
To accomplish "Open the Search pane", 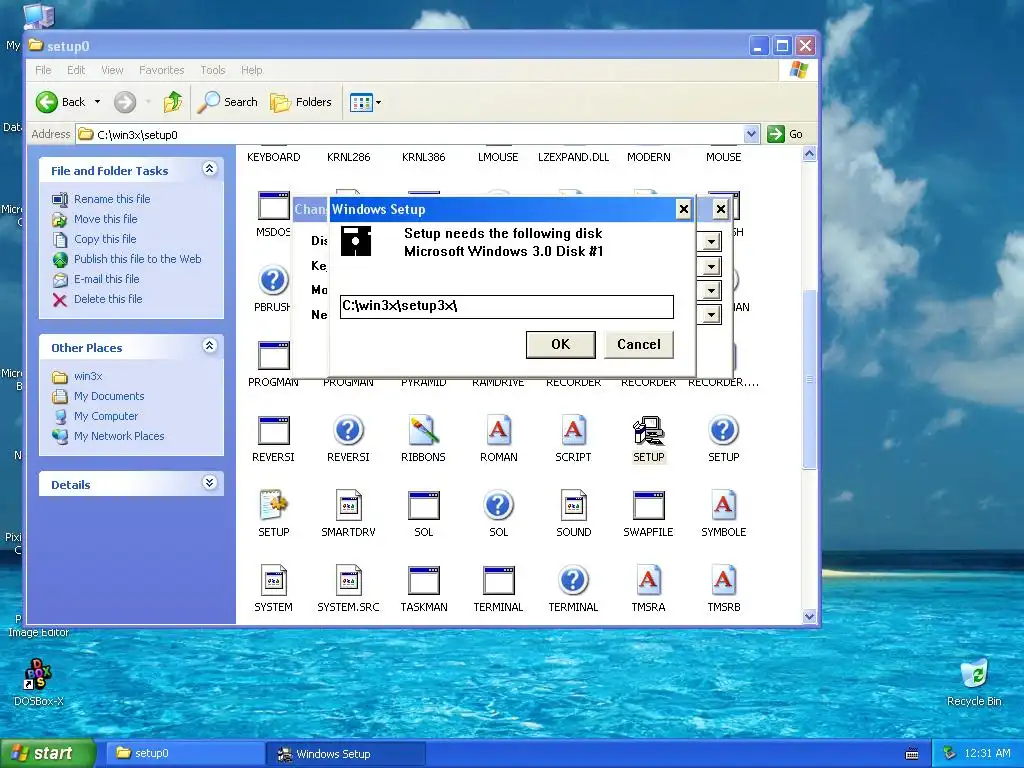I will click(227, 102).
